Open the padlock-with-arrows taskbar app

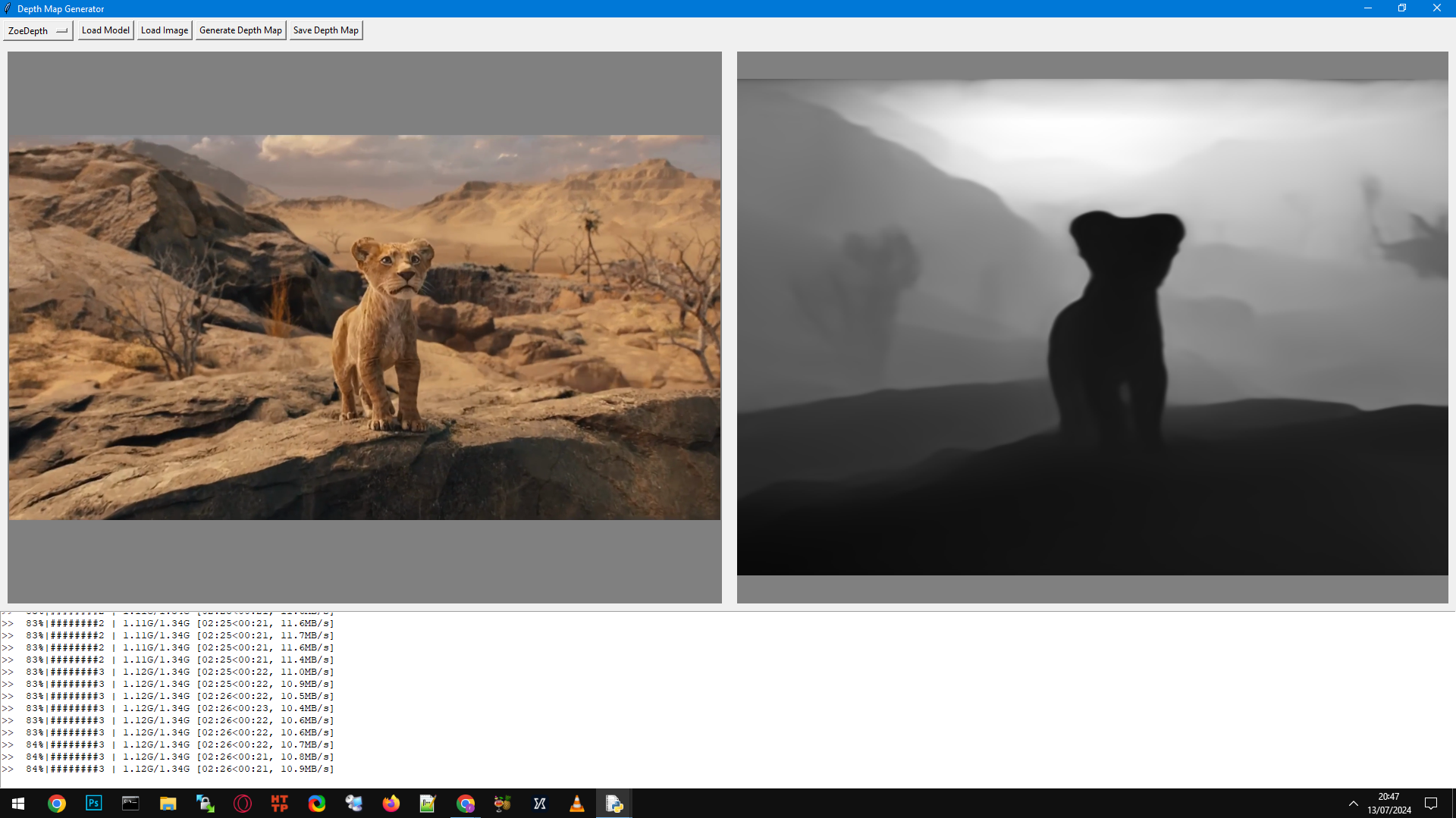[206, 804]
